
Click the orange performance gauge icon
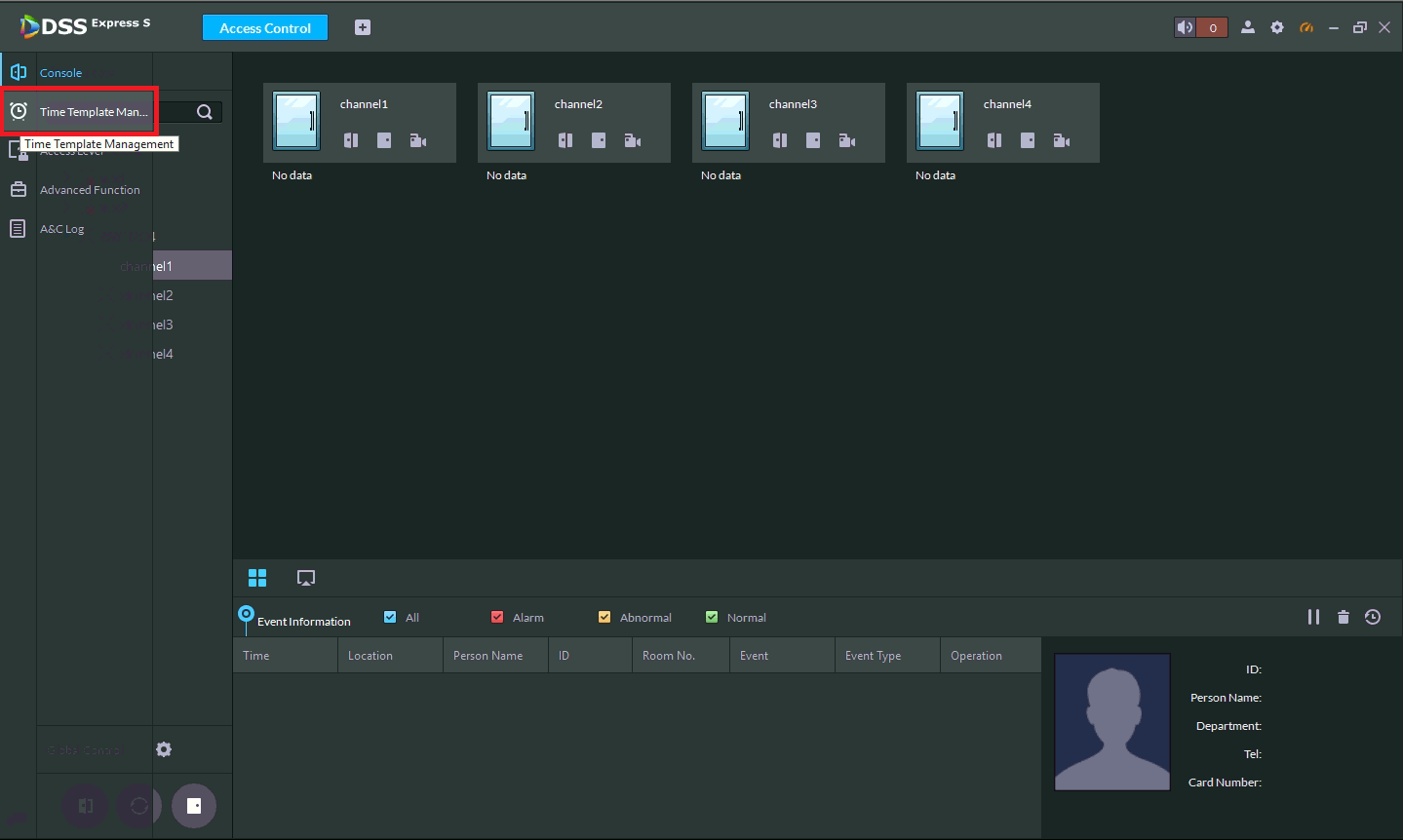tap(1306, 27)
